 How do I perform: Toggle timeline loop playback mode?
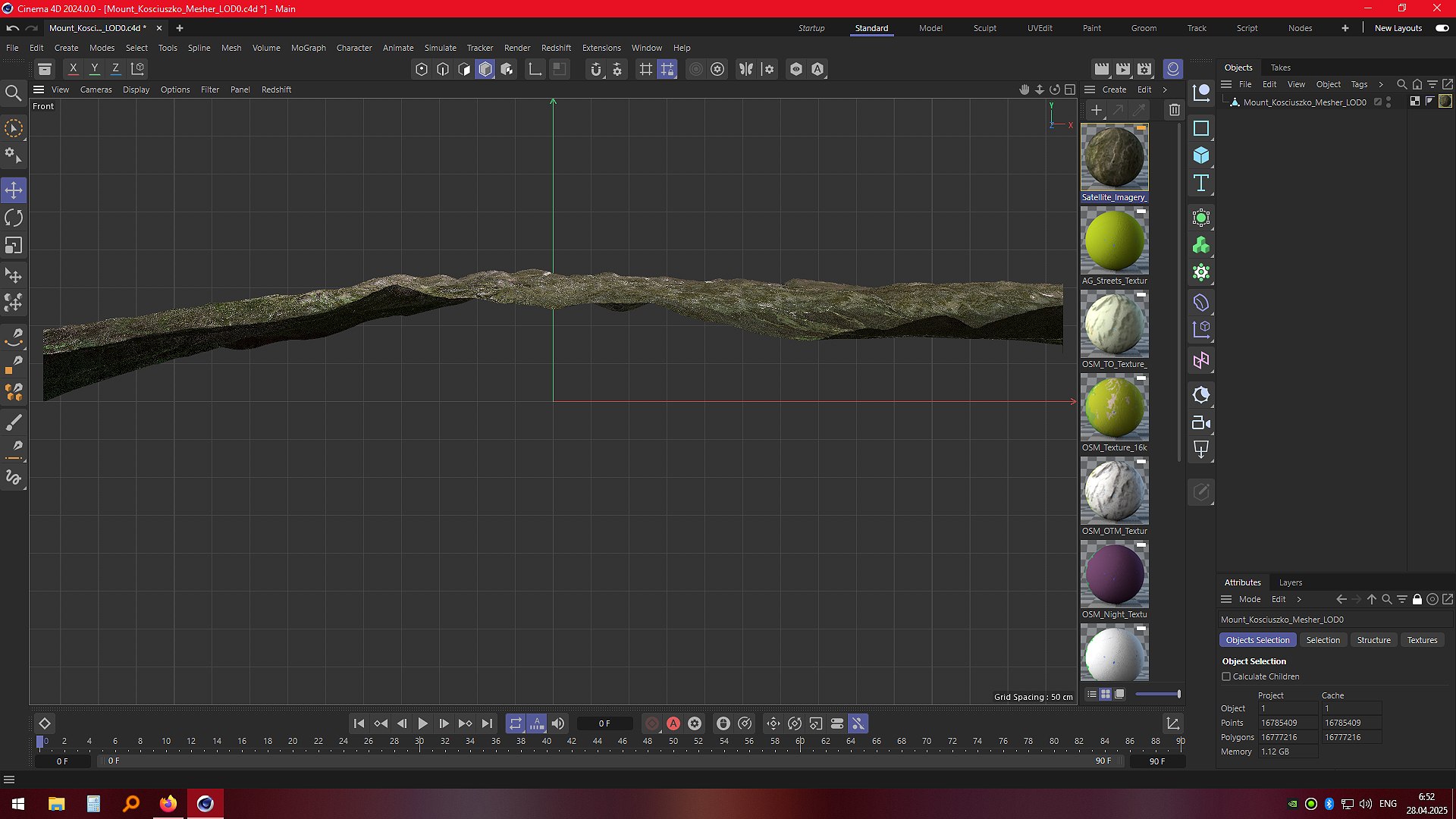[515, 723]
